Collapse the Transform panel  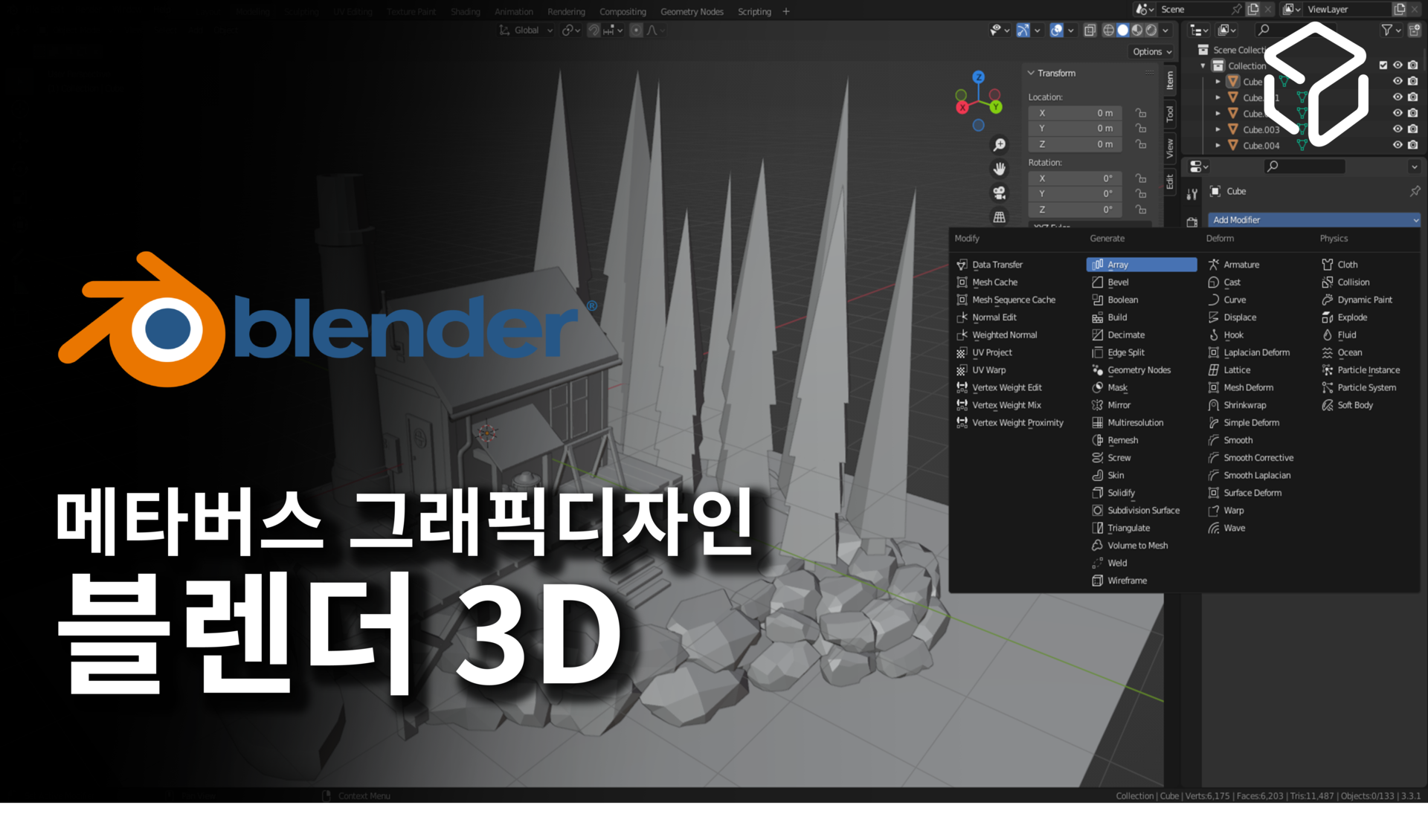click(1032, 73)
